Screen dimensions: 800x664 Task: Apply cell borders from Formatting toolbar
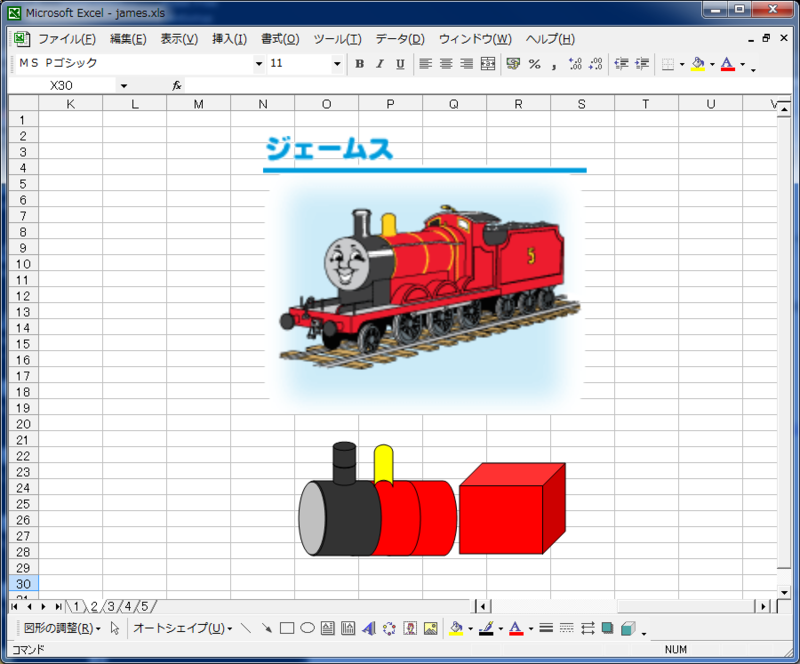click(x=667, y=64)
